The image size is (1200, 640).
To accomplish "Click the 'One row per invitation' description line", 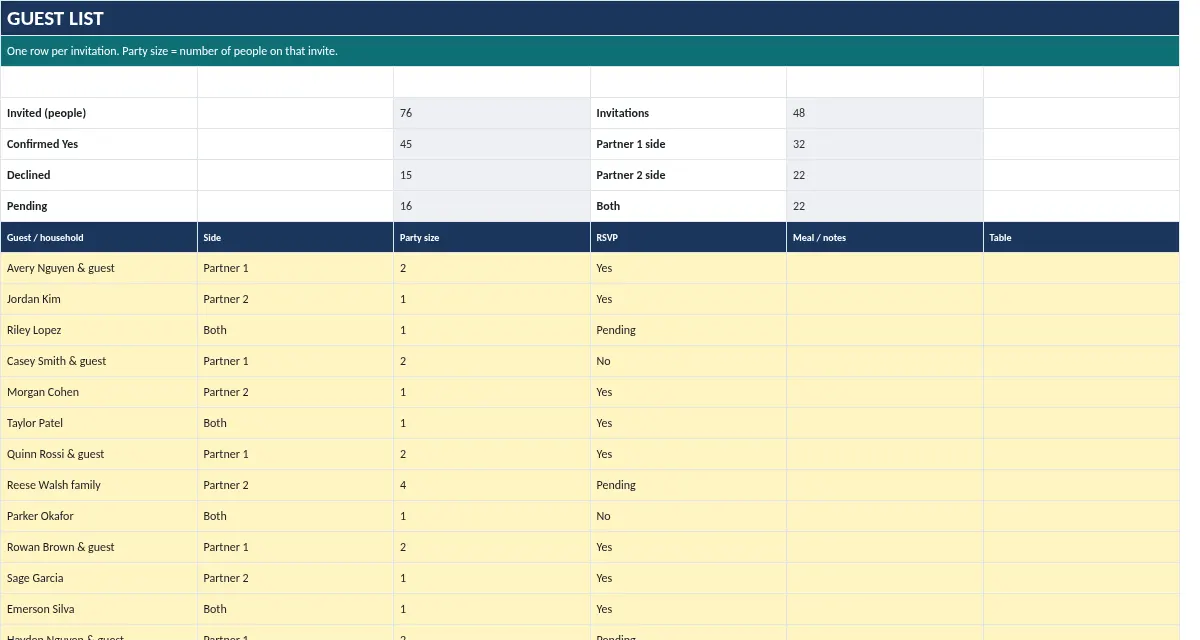I will coord(590,51).
